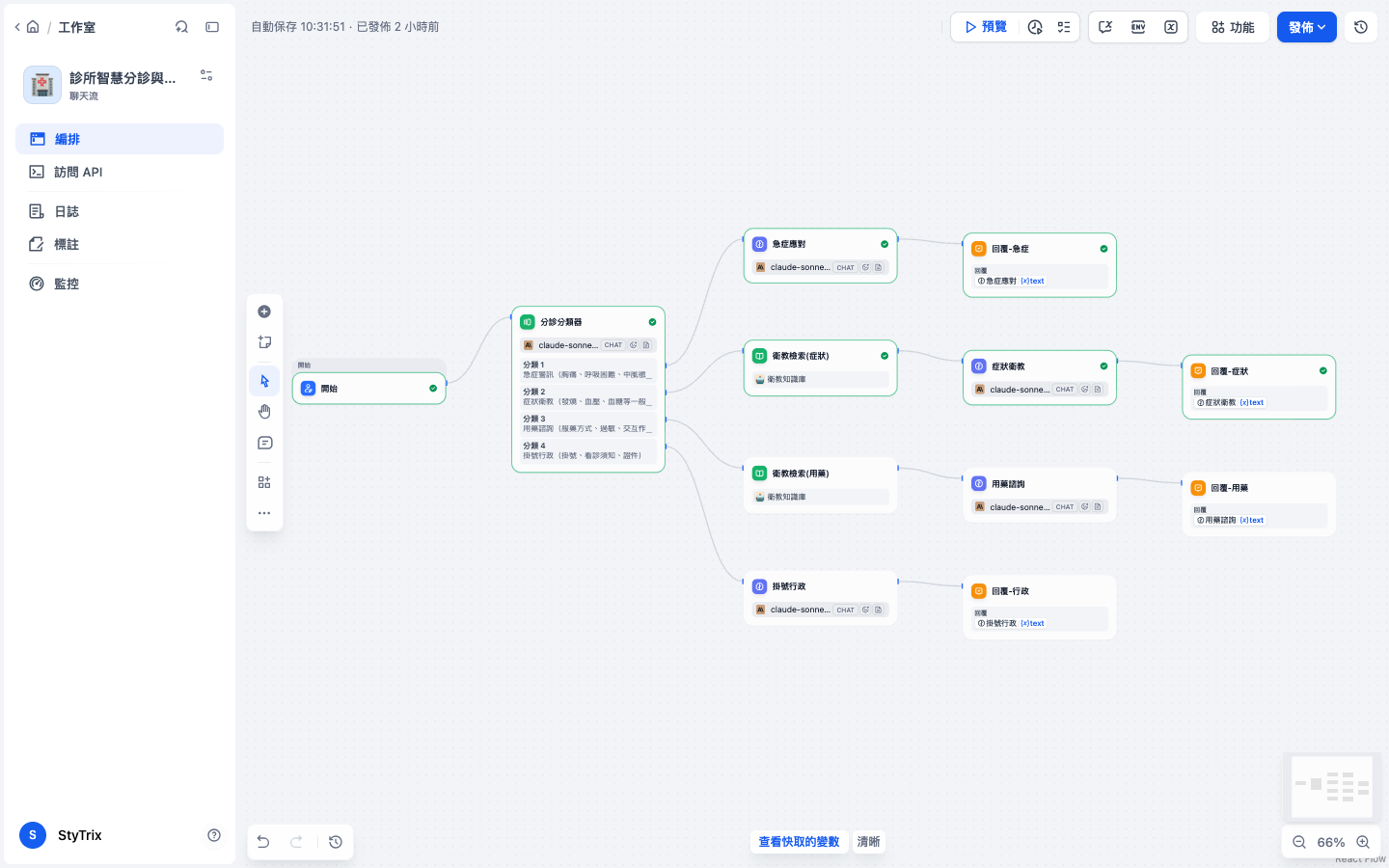The image size is (1389, 868).
Task: Open app settings sliders icon
Action: [x=206, y=75]
